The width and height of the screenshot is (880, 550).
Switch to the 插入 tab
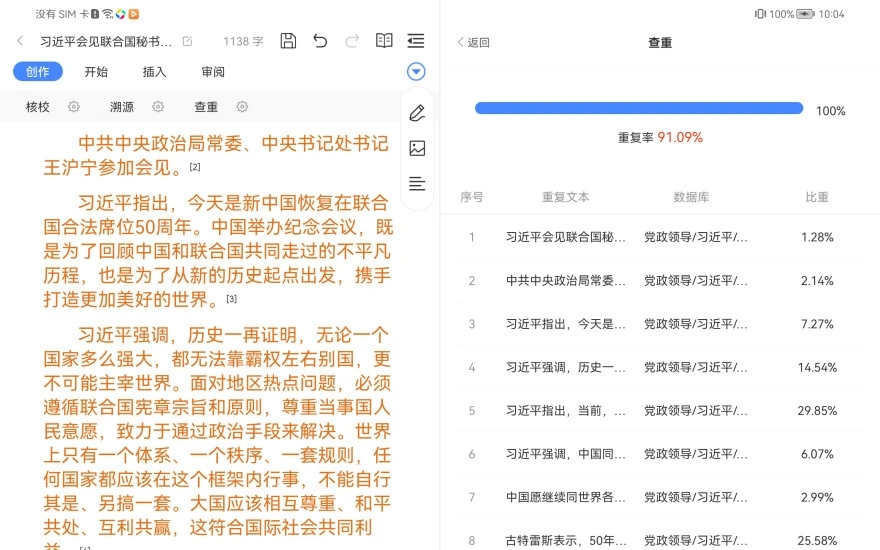(x=154, y=72)
